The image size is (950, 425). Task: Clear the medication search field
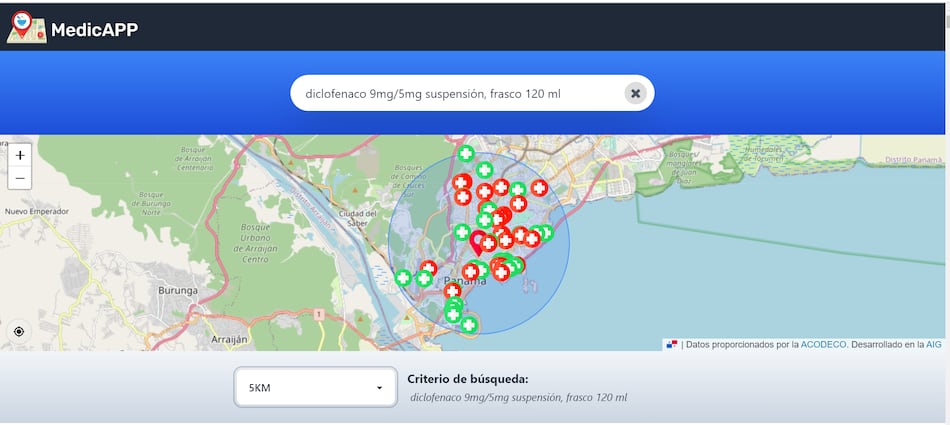pyautogui.click(x=635, y=93)
